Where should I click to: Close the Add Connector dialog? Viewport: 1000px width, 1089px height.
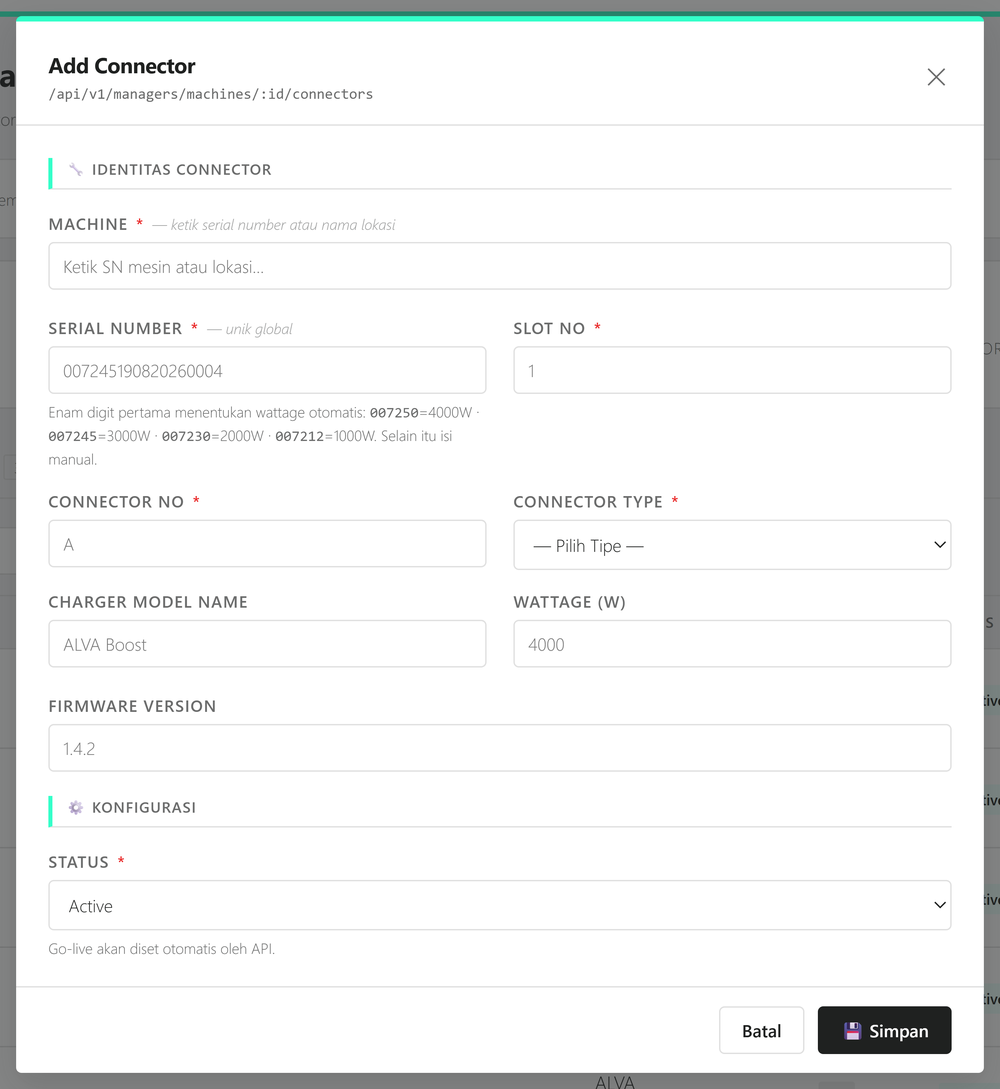936,77
